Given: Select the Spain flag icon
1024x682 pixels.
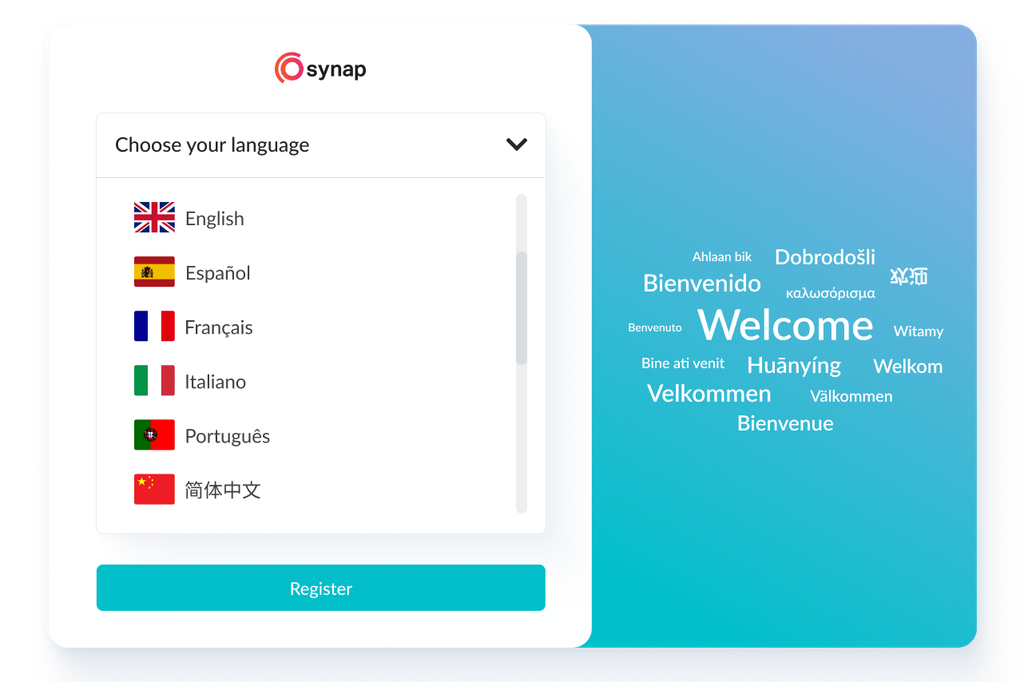Looking at the screenshot, I should 154,272.
